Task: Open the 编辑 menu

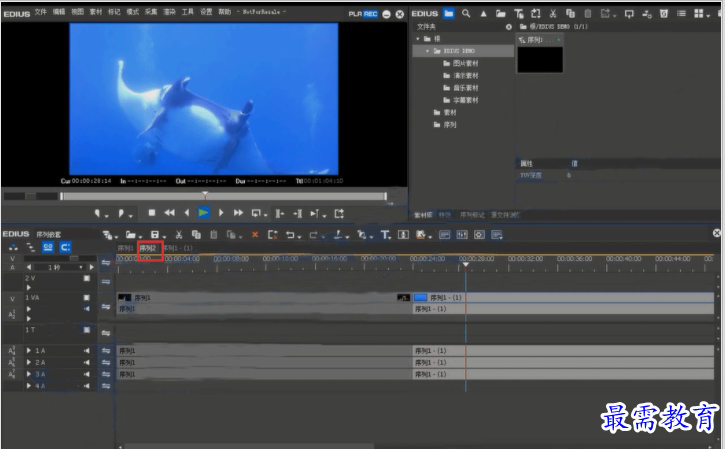Action: (59, 12)
